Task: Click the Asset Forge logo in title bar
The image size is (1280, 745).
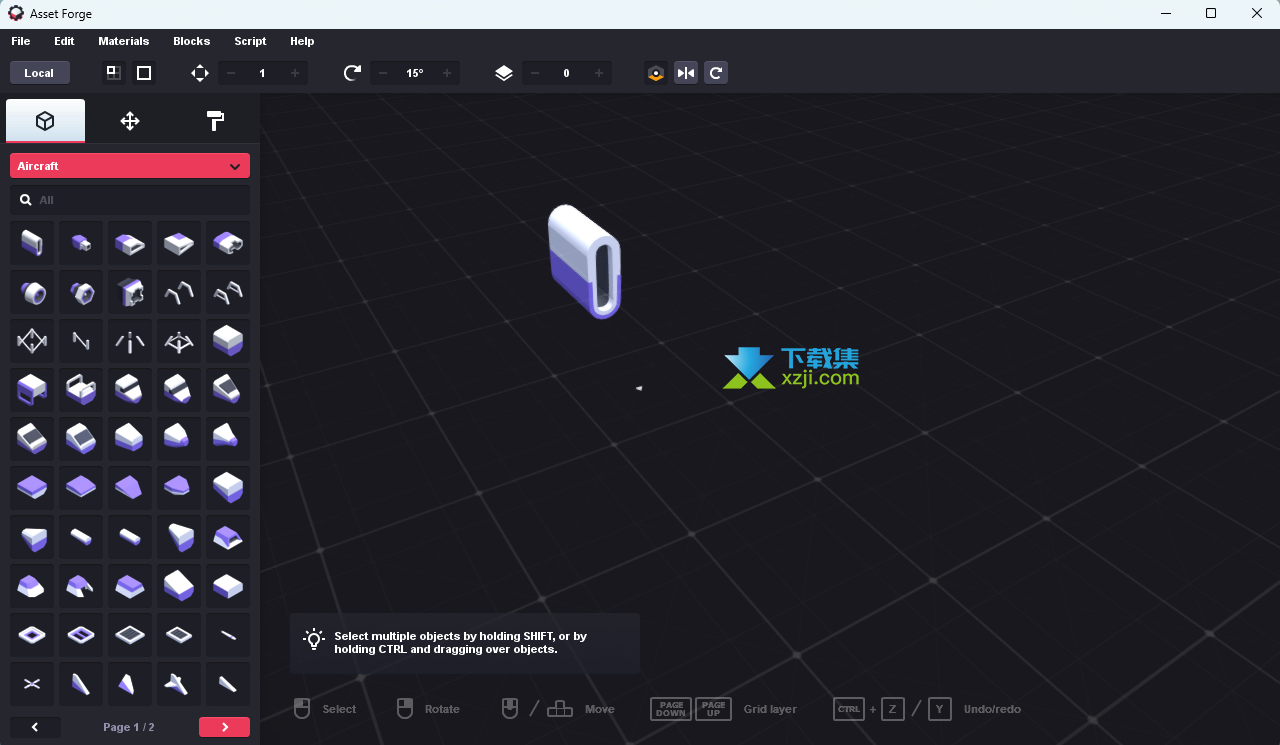Action: [15, 13]
